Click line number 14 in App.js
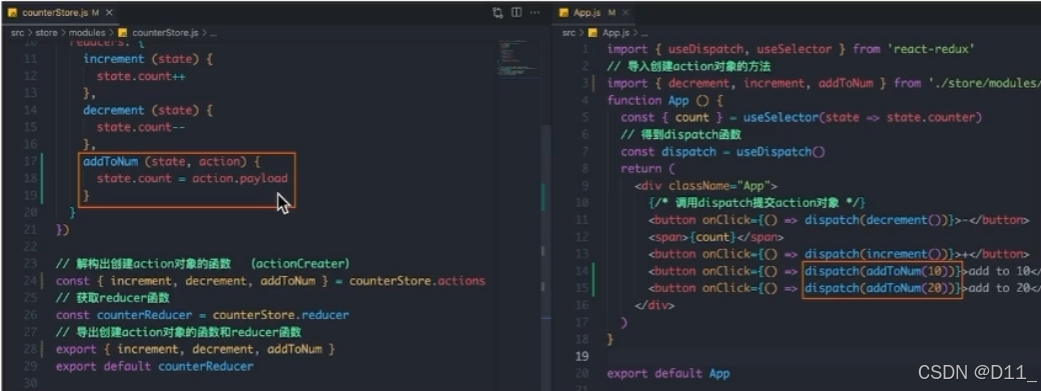Viewport: 1041px width, 391px height. coord(582,271)
